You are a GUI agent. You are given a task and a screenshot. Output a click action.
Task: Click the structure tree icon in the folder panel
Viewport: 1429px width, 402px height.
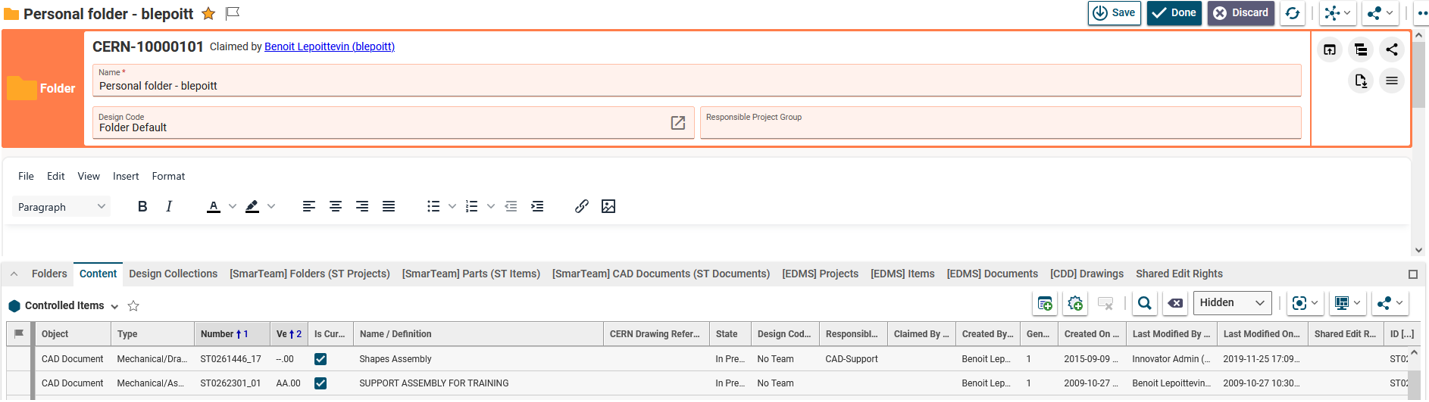click(x=1360, y=50)
